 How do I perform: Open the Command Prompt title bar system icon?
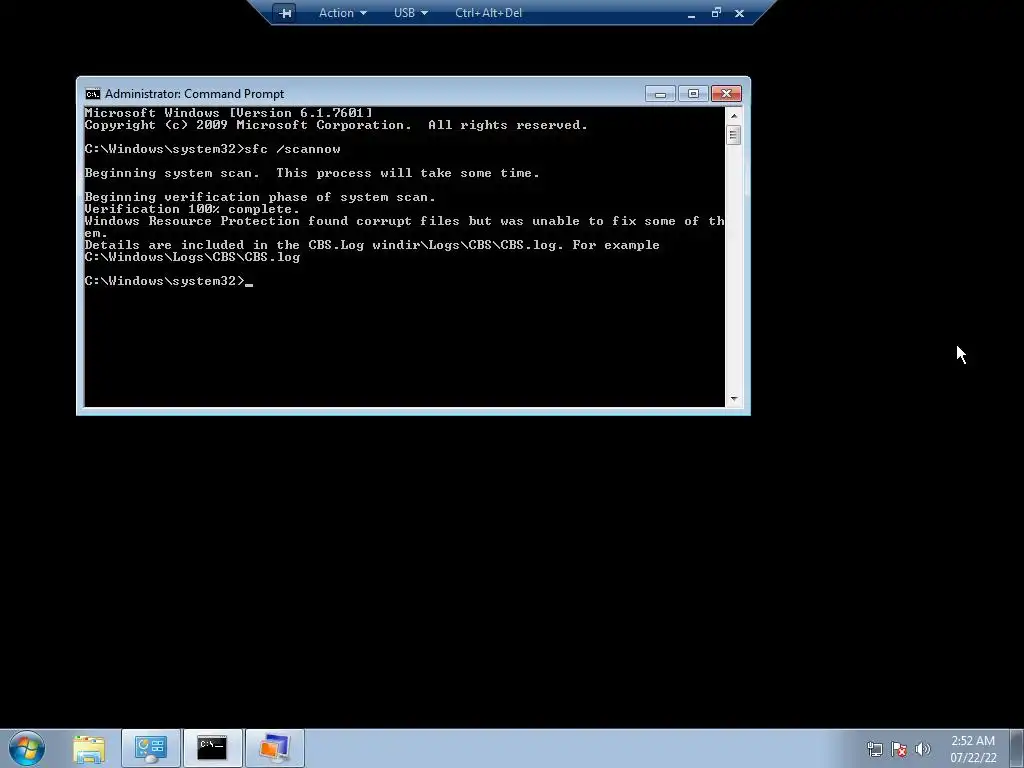[93, 94]
